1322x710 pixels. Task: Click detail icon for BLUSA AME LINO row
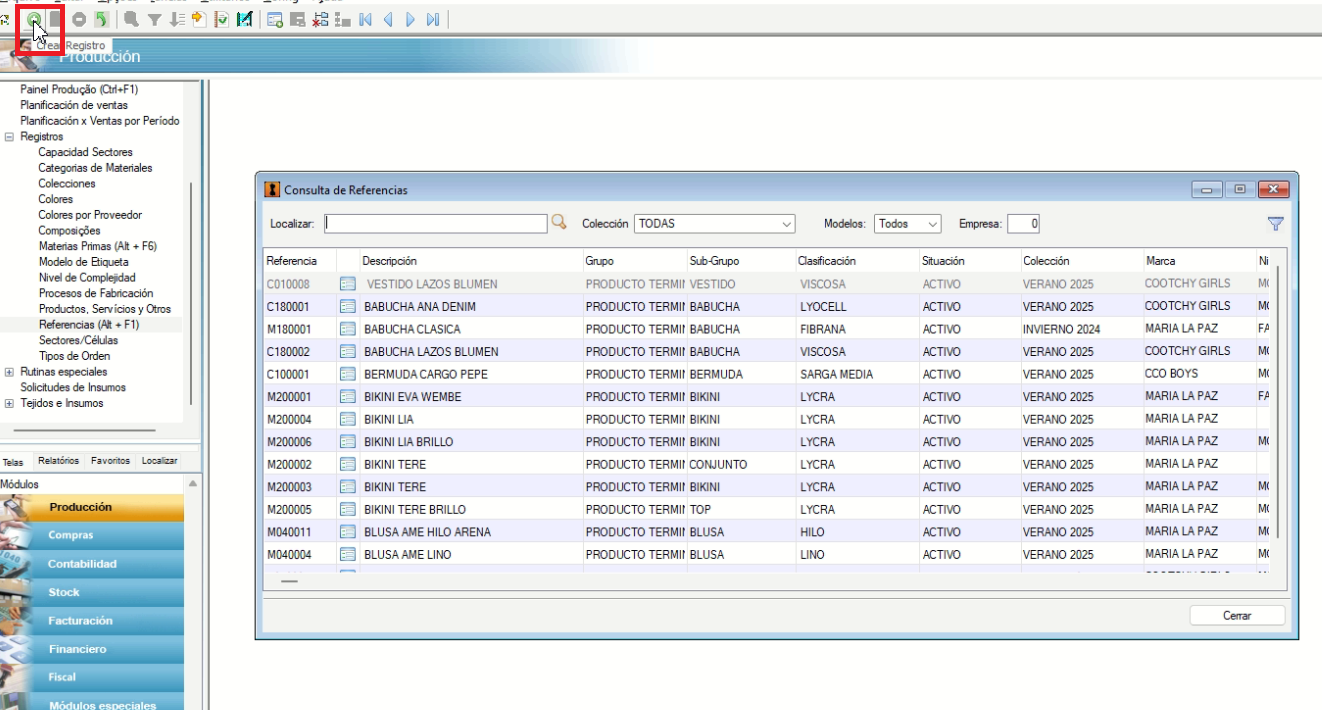point(348,554)
